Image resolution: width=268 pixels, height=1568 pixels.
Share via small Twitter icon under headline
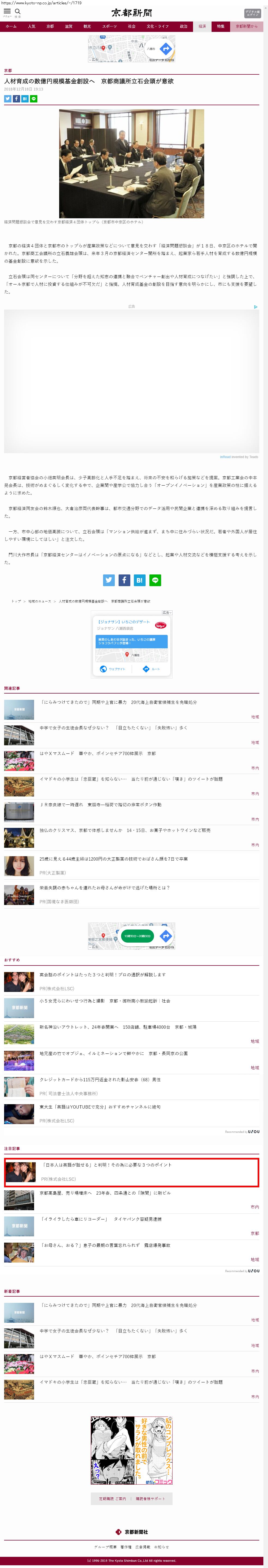click(8, 99)
